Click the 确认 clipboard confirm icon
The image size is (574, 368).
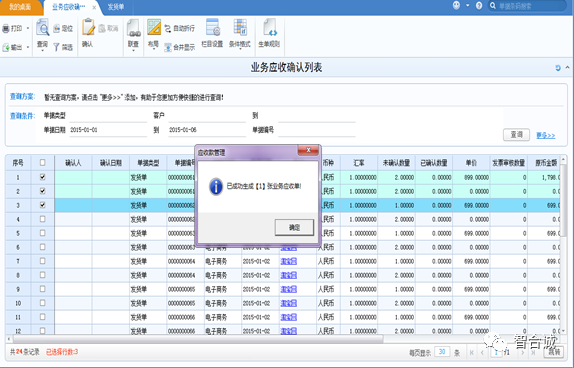(87, 27)
